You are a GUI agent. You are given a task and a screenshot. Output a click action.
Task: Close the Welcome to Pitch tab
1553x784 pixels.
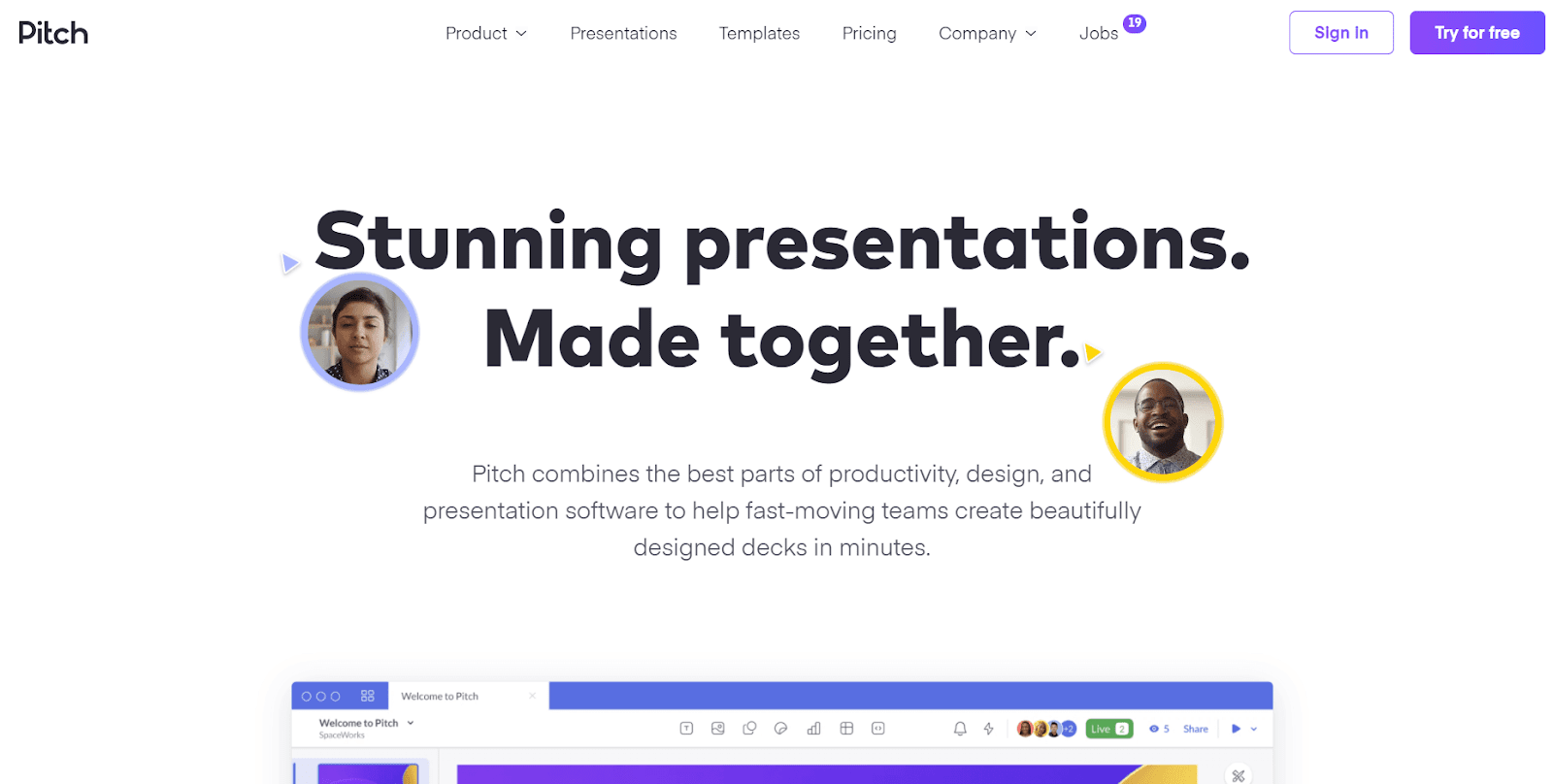[532, 696]
